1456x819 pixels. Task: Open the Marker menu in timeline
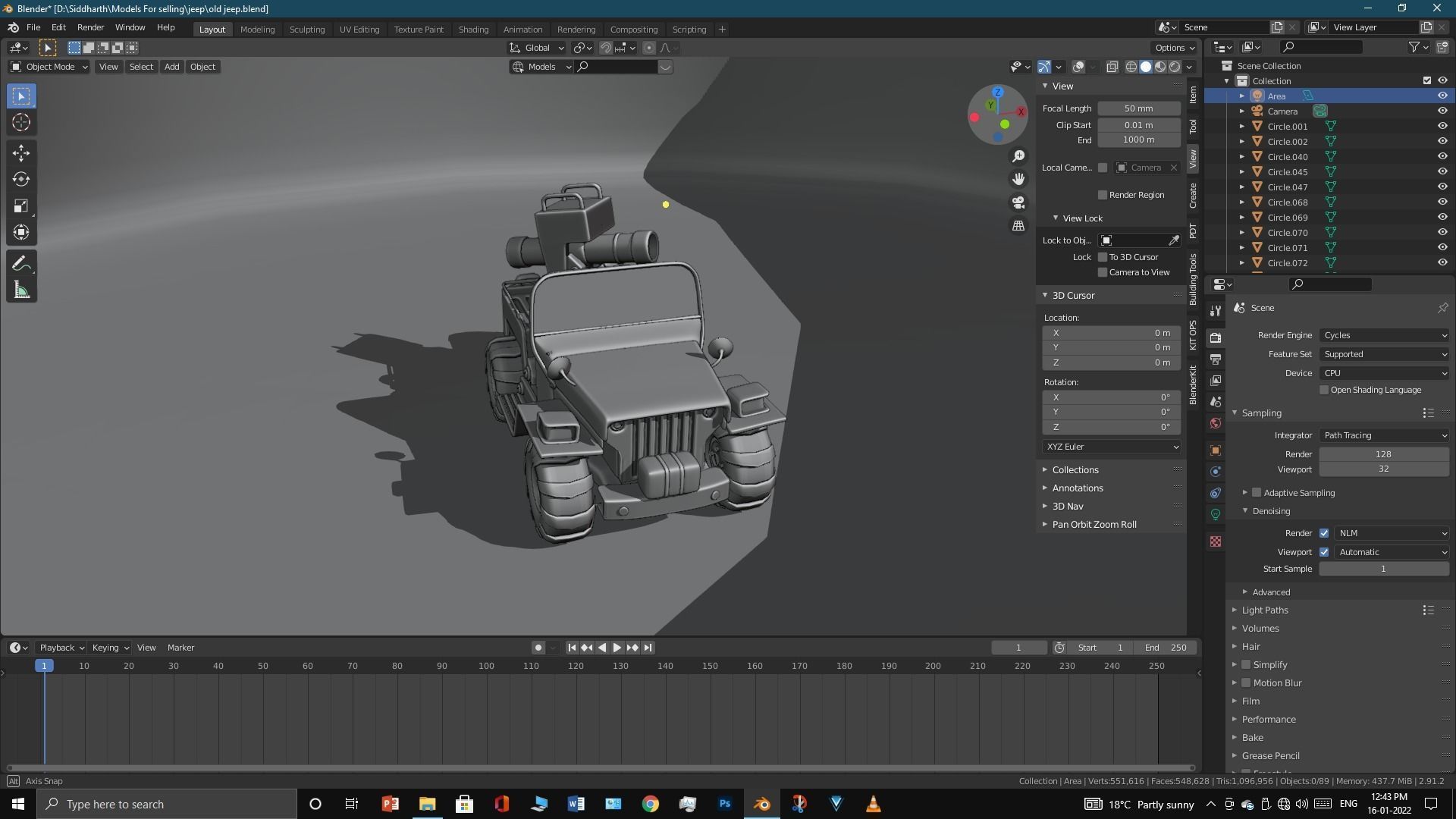pos(180,648)
